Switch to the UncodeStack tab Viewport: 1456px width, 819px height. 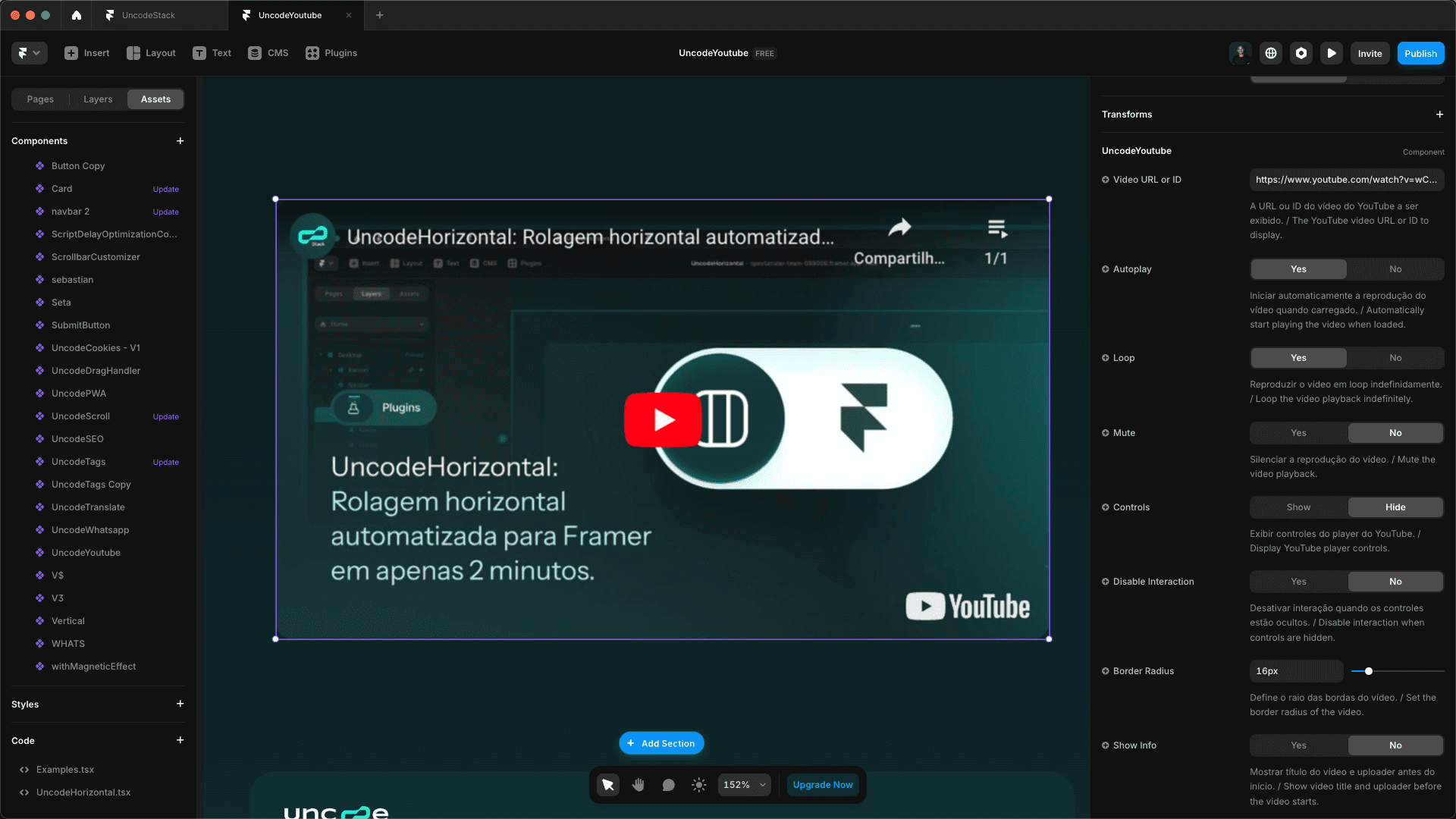coord(159,15)
